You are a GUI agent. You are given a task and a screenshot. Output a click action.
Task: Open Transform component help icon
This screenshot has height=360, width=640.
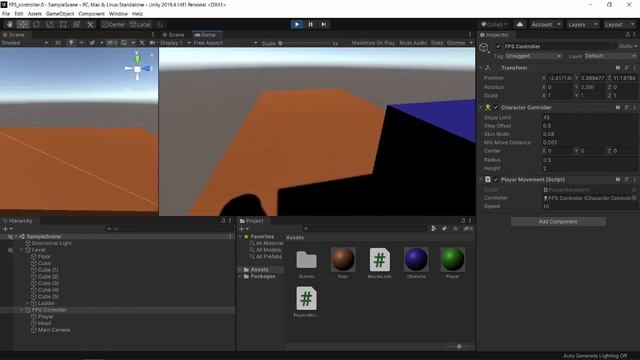618,68
